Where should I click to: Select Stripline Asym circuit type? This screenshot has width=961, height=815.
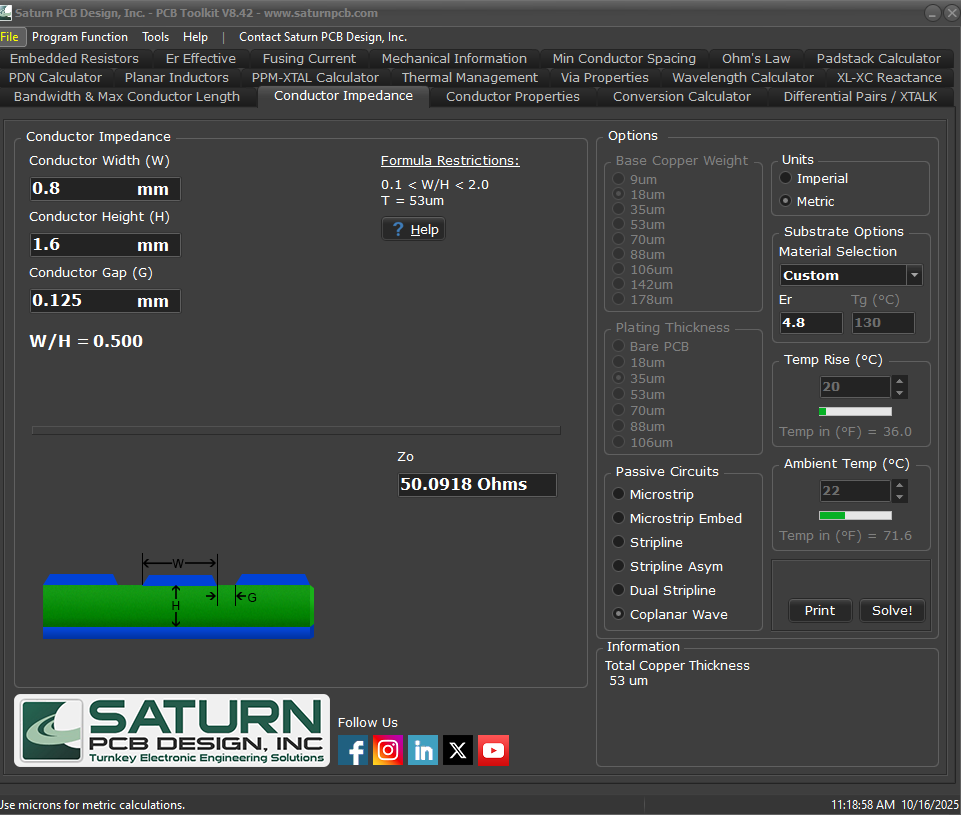(619, 566)
